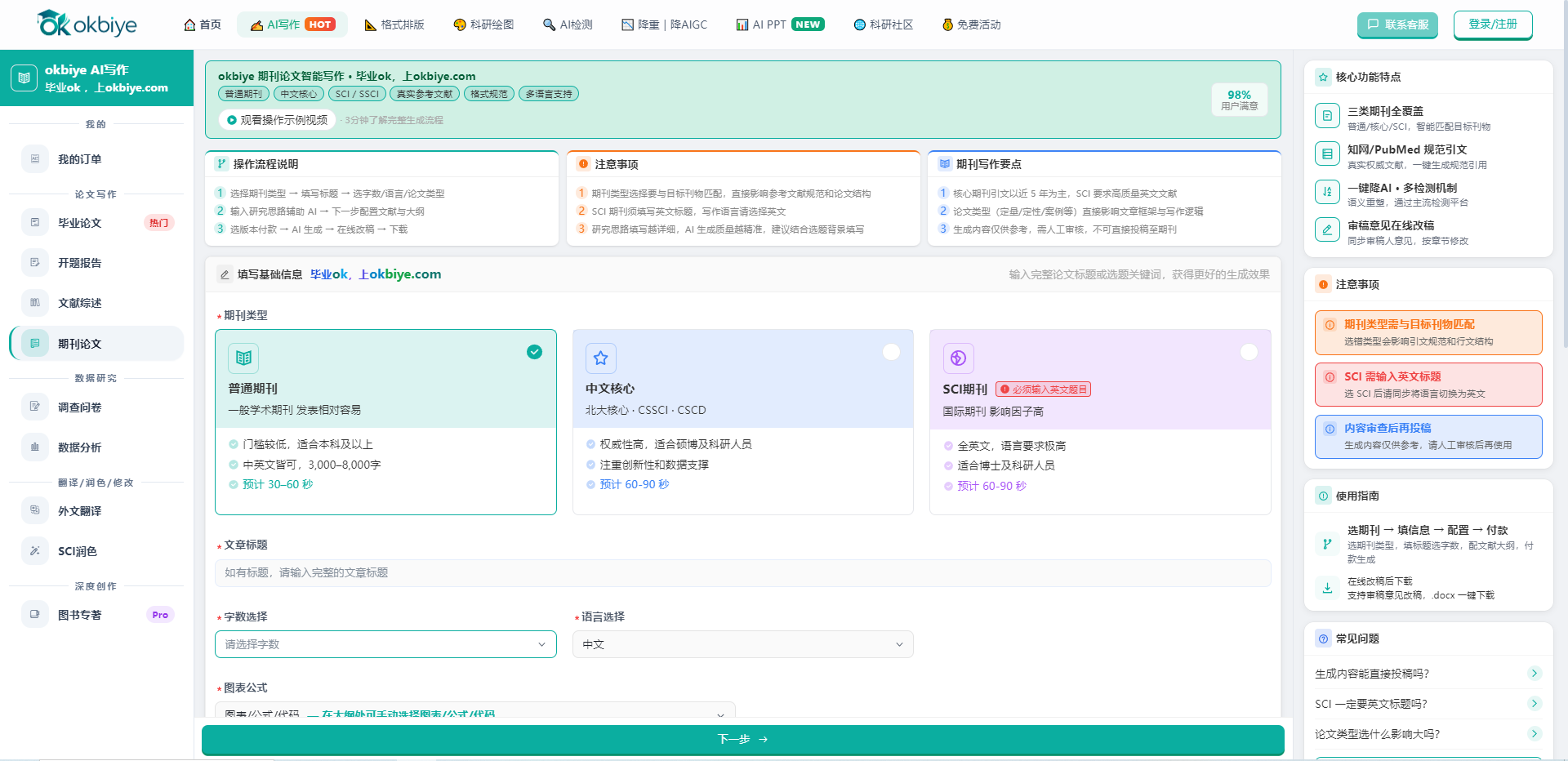Open the 字数选择 dropdown
Viewport: 1568px width, 761px height.
pyautogui.click(x=385, y=644)
